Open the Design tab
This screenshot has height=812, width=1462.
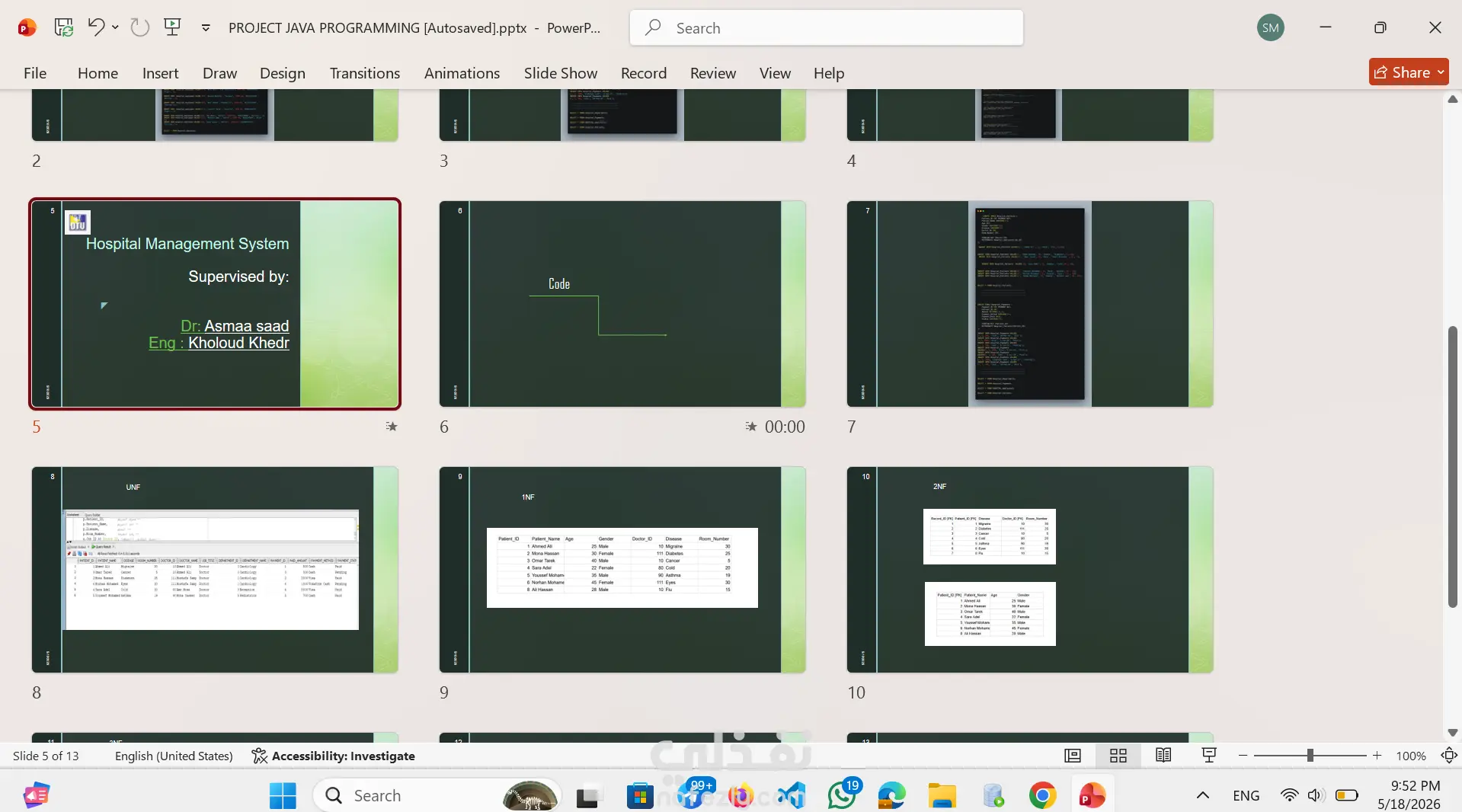(282, 73)
